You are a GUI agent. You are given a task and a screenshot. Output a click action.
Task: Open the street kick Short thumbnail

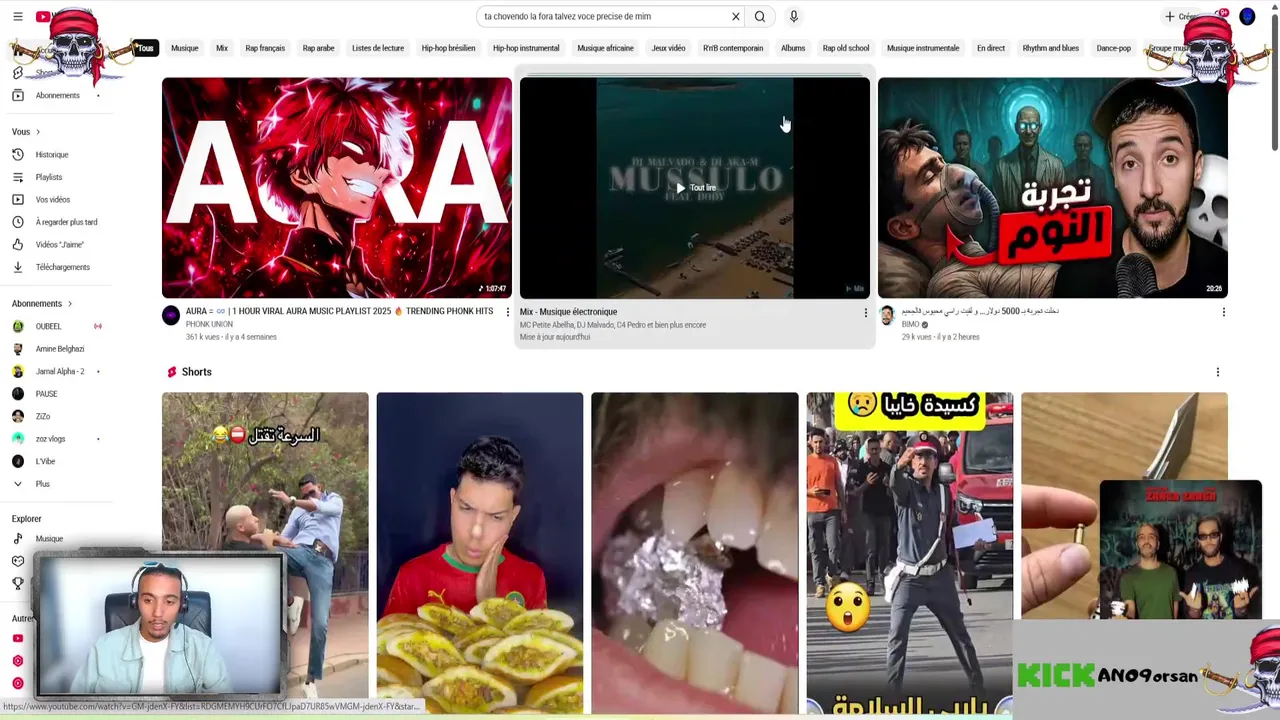tap(265, 552)
